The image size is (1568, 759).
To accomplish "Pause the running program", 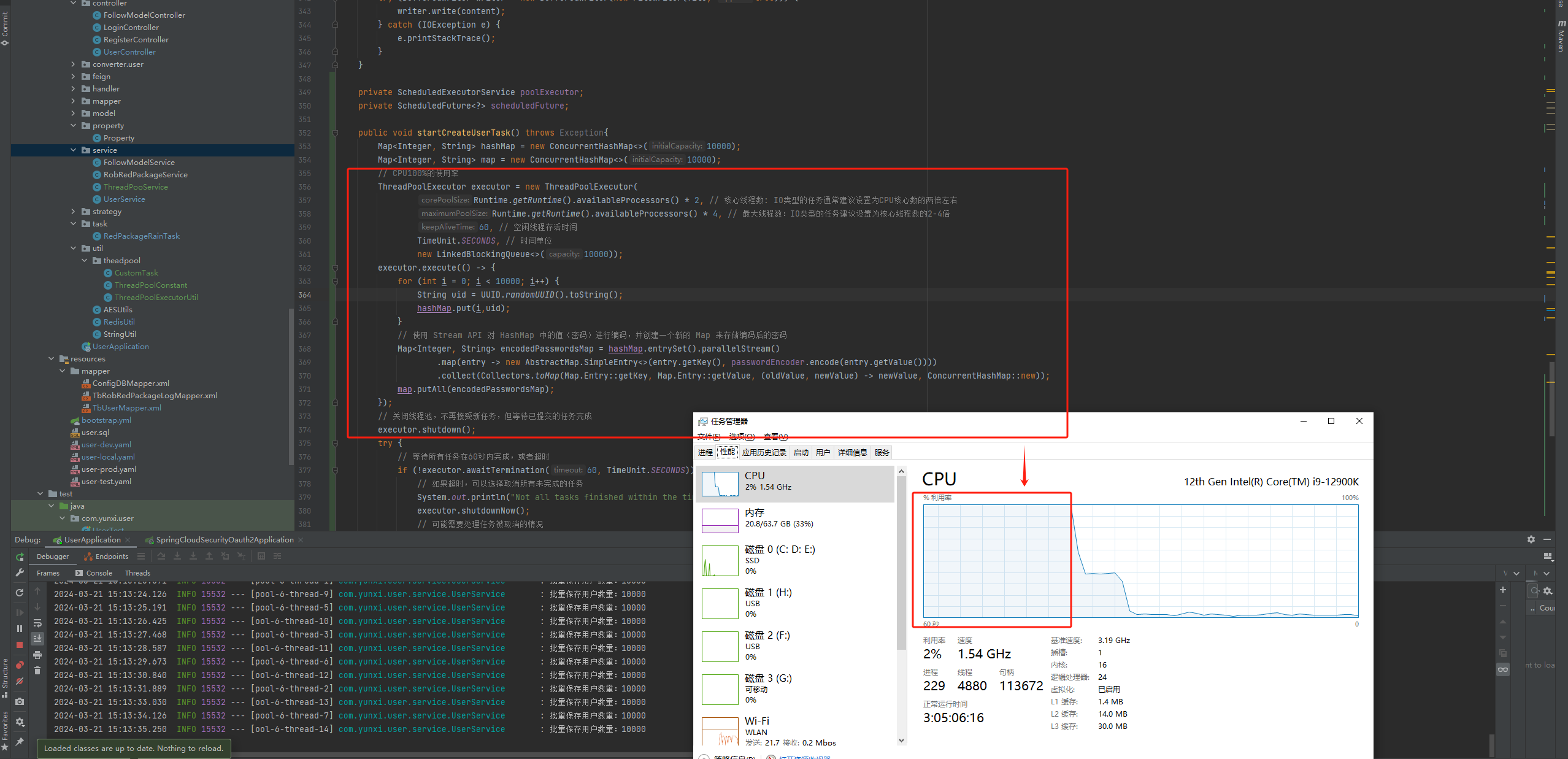I will (x=20, y=628).
